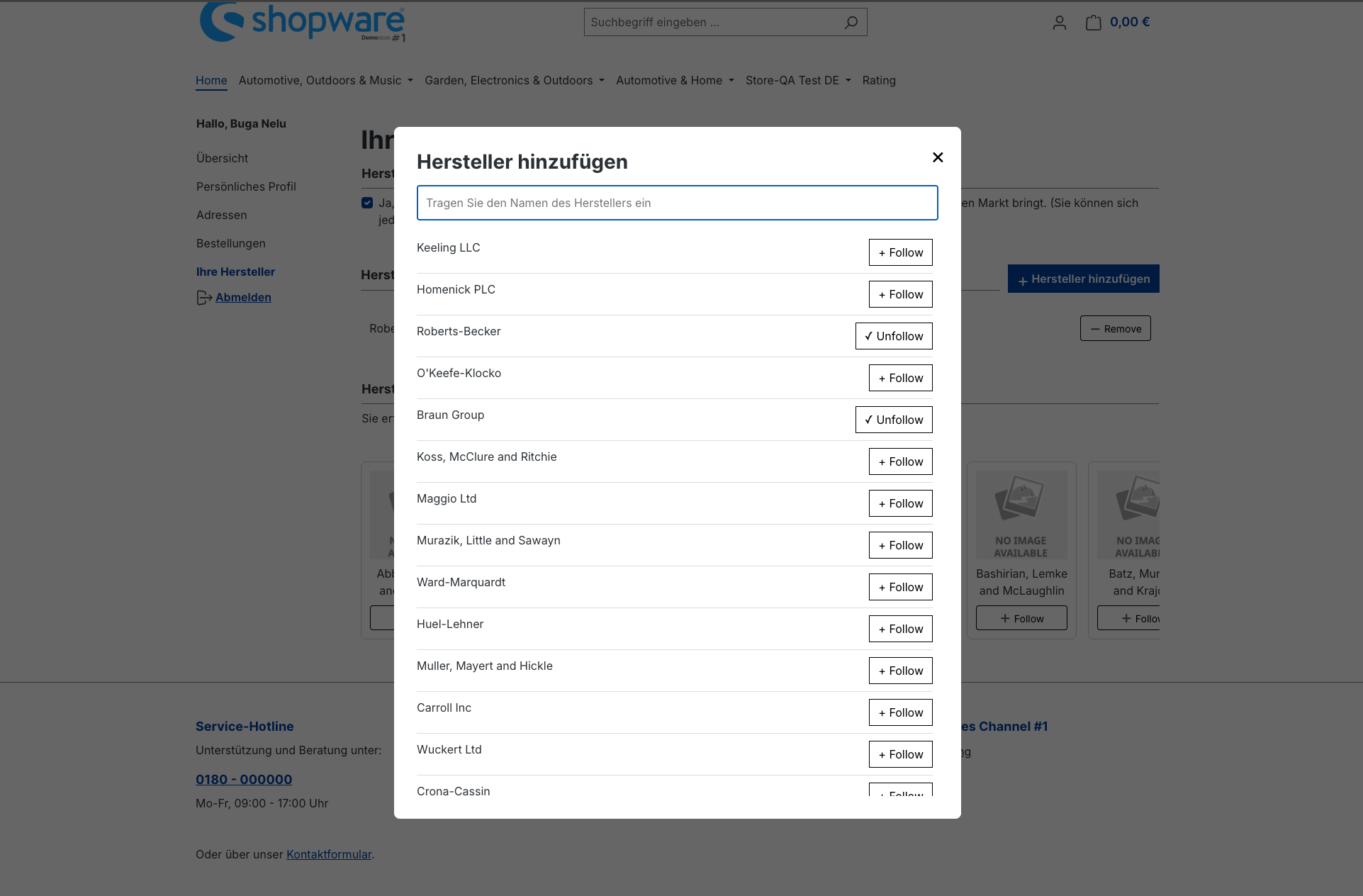Unfollow the manufacturer Braun Group

point(893,419)
